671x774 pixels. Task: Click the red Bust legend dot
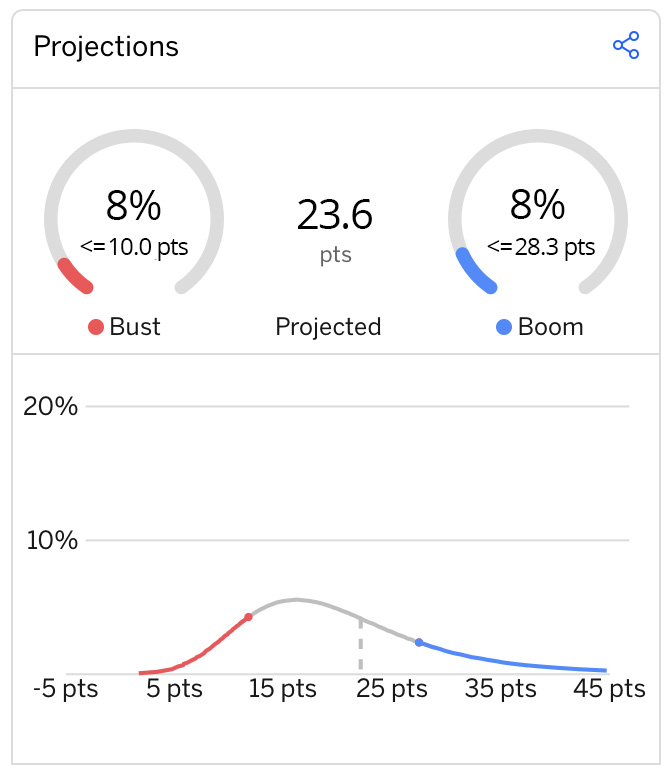(x=96, y=327)
